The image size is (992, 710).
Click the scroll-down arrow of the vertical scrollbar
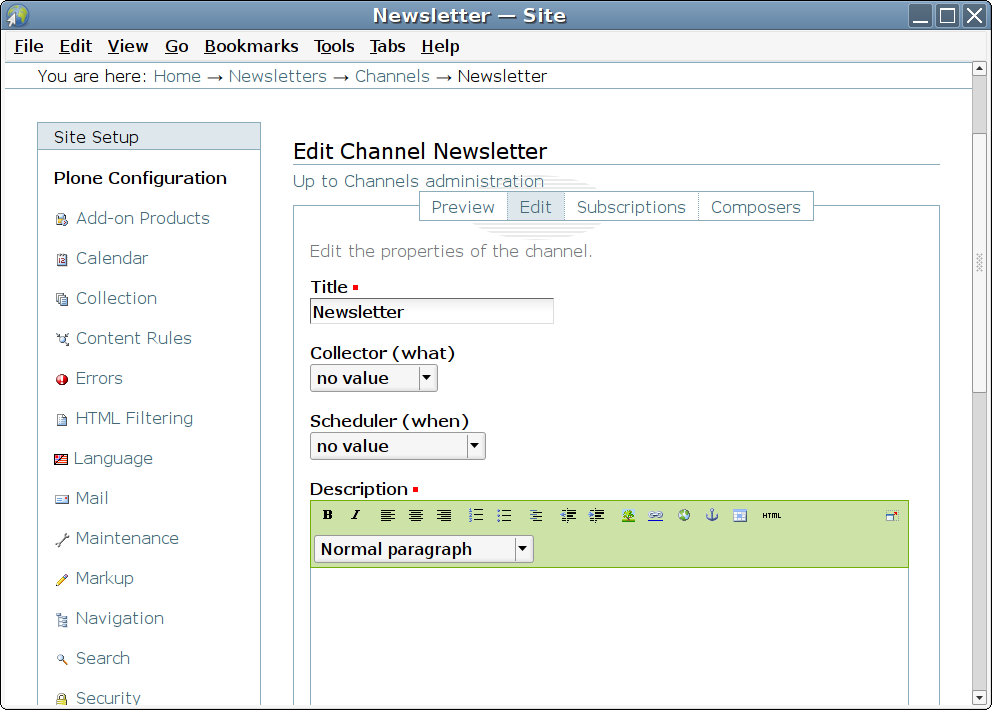(x=979, y=697)
